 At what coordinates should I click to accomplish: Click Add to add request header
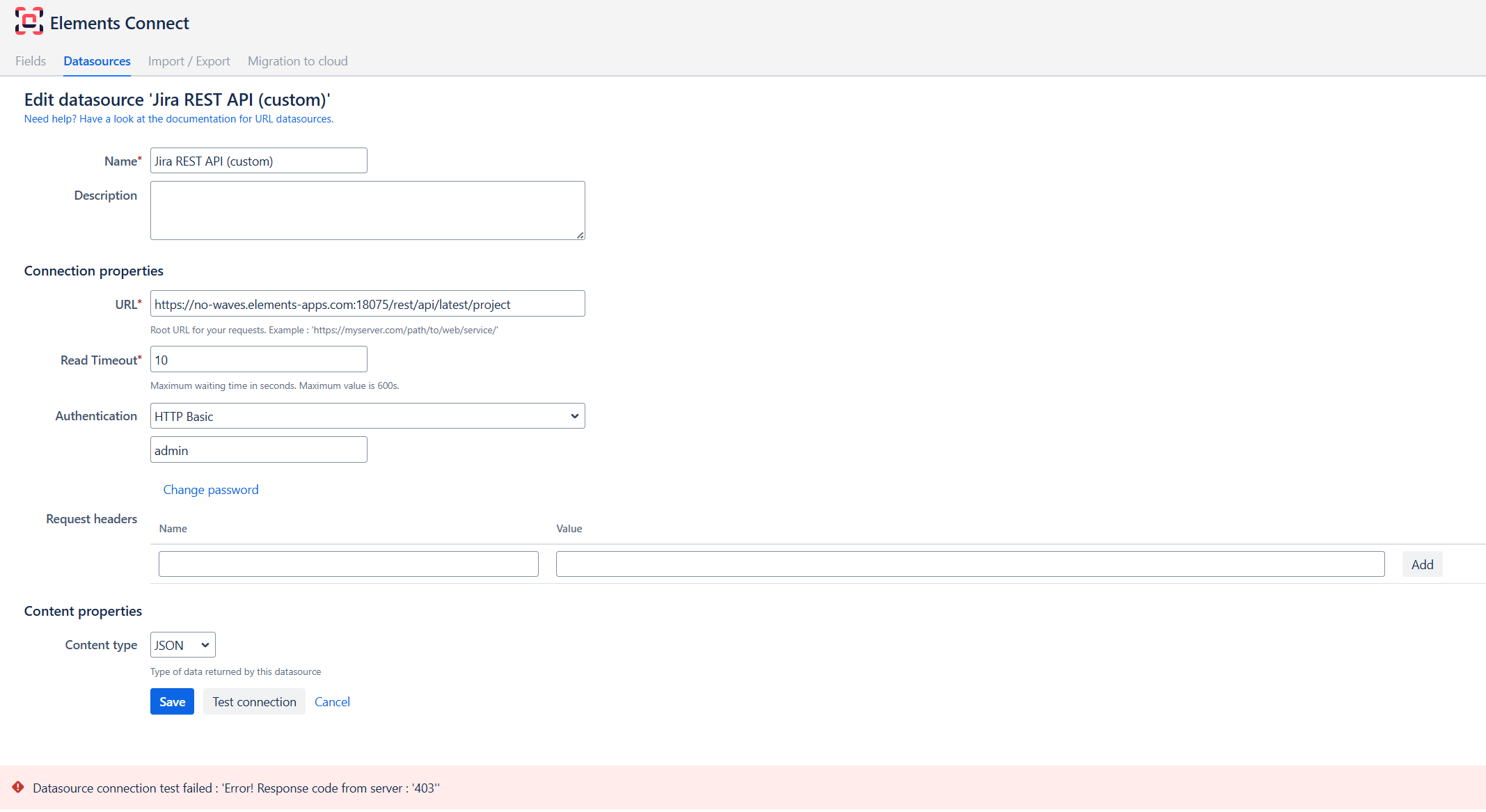1423,564
